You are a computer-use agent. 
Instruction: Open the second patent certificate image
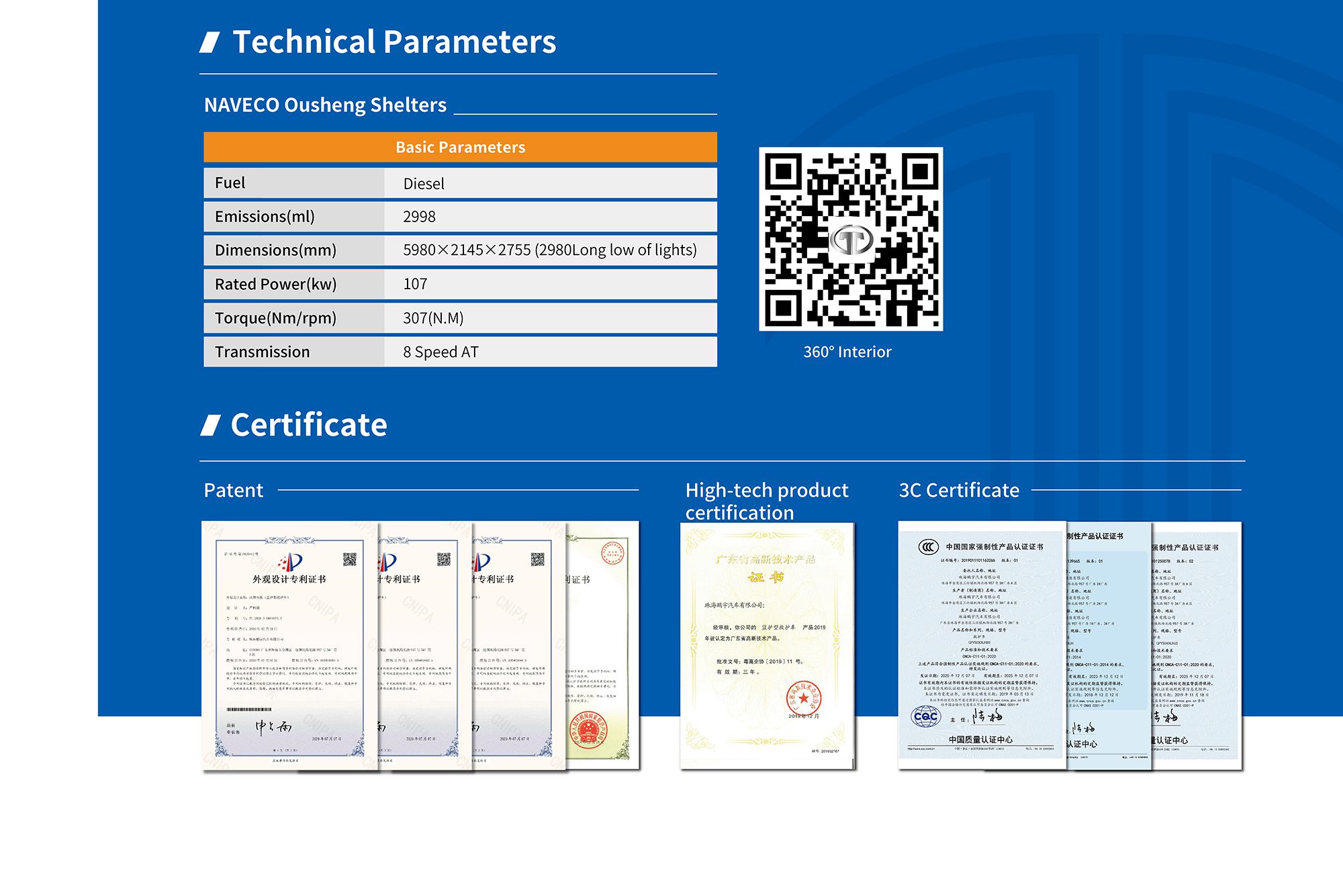coord(426,646)
